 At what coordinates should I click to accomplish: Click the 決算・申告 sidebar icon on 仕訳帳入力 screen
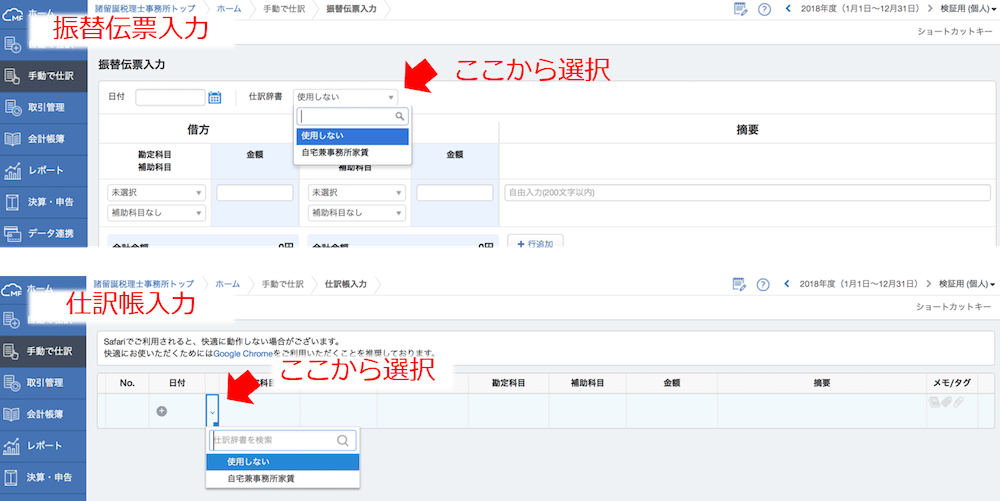12,477
